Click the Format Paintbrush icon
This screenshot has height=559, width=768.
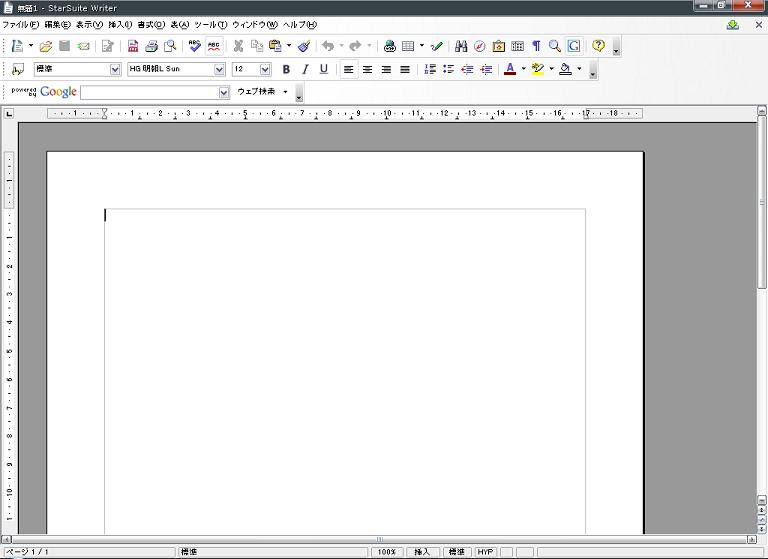coord(304,46)
